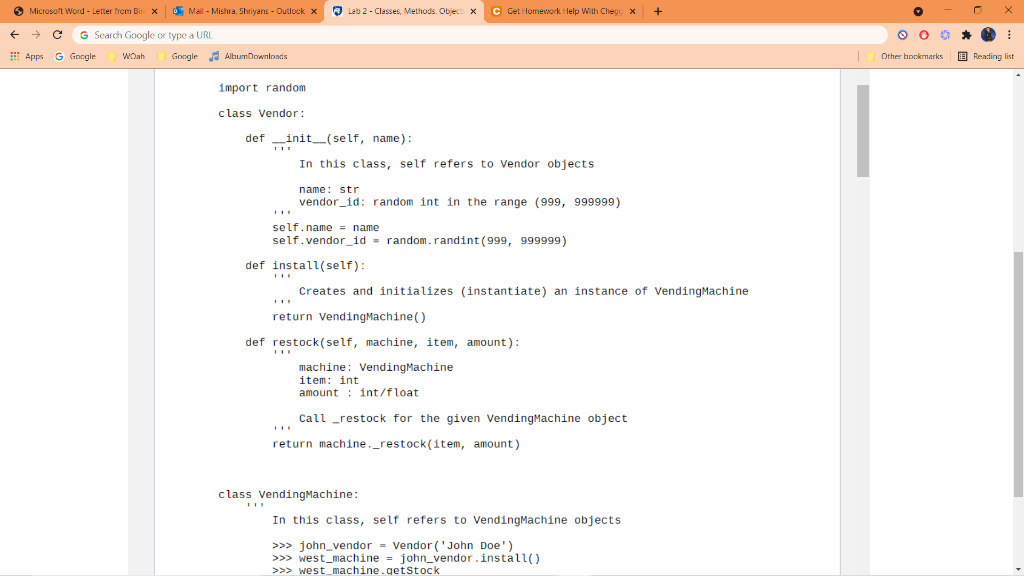Click the ad blocker extension icon
The width and height of the screenshot is (1024, 576).
click(902, 34)
